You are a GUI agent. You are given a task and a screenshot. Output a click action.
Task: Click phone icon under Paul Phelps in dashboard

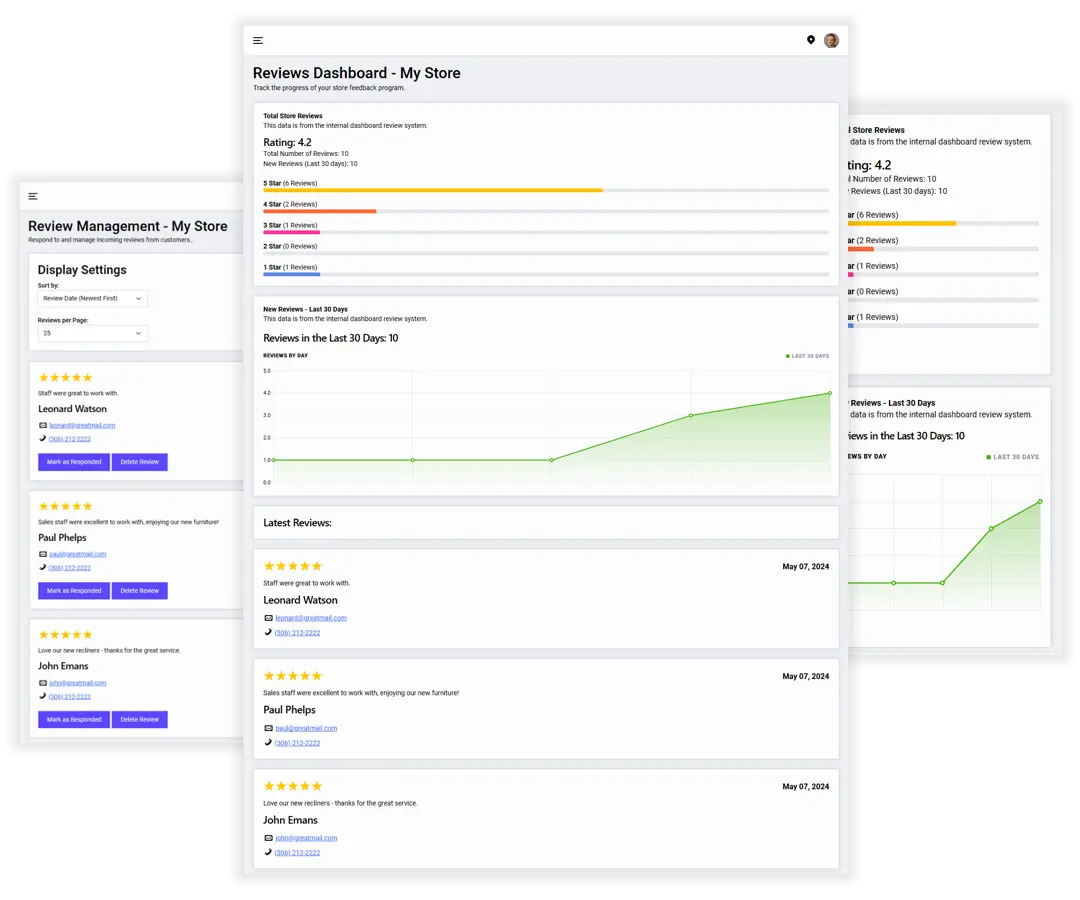click(x=268, y=743)
